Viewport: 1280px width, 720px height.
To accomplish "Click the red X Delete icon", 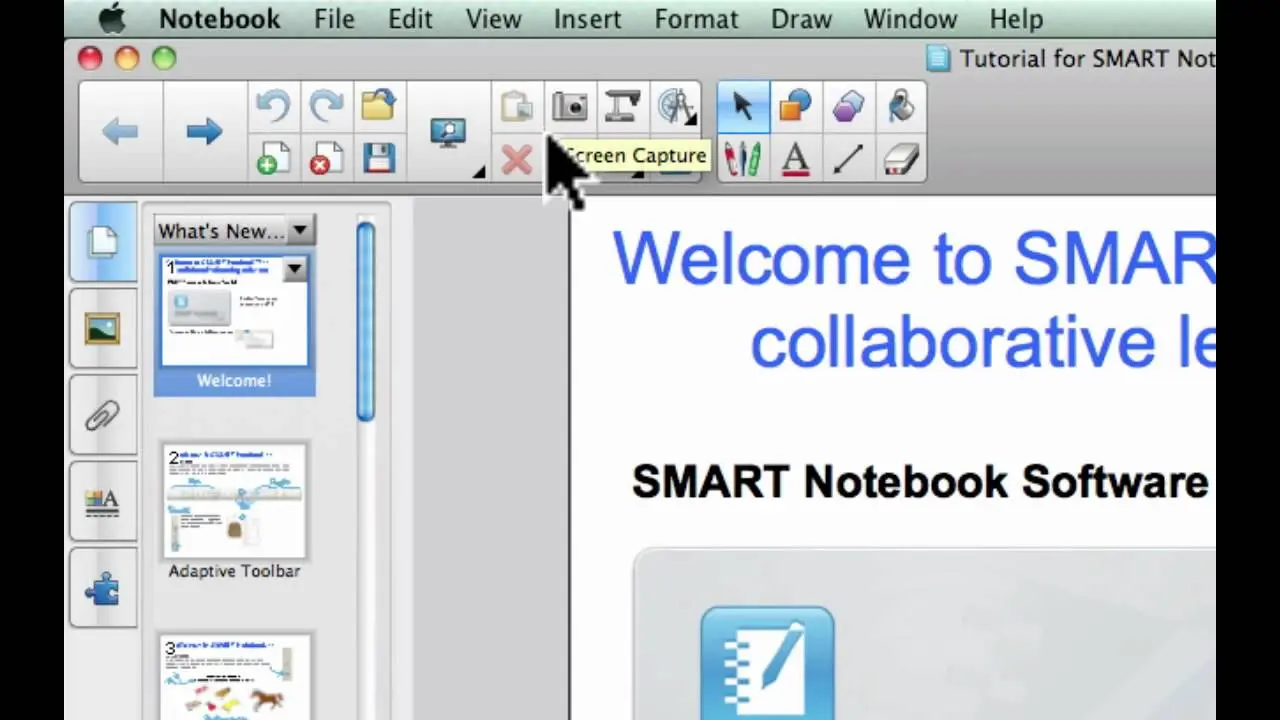I will 516,159.
